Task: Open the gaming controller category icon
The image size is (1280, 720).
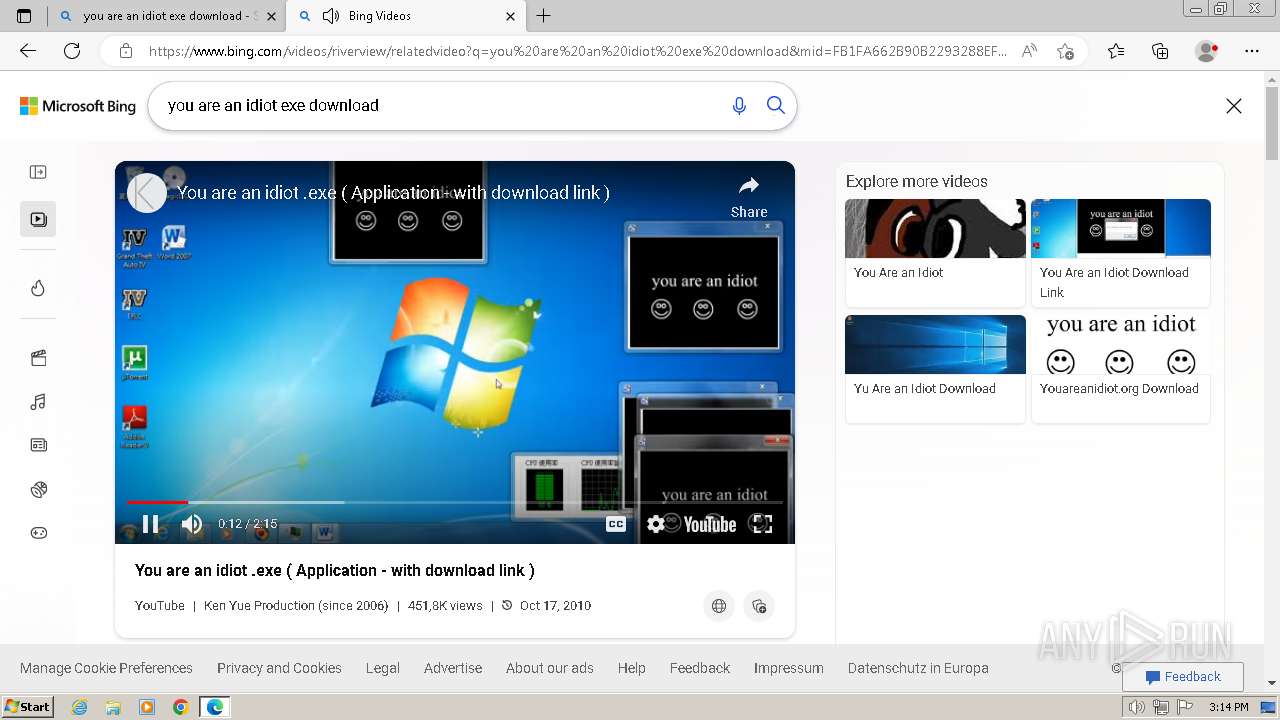Action: tap(38, 533)
